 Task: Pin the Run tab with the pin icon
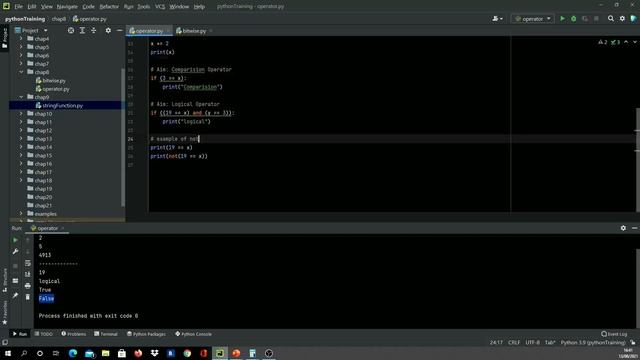[15, 295]
